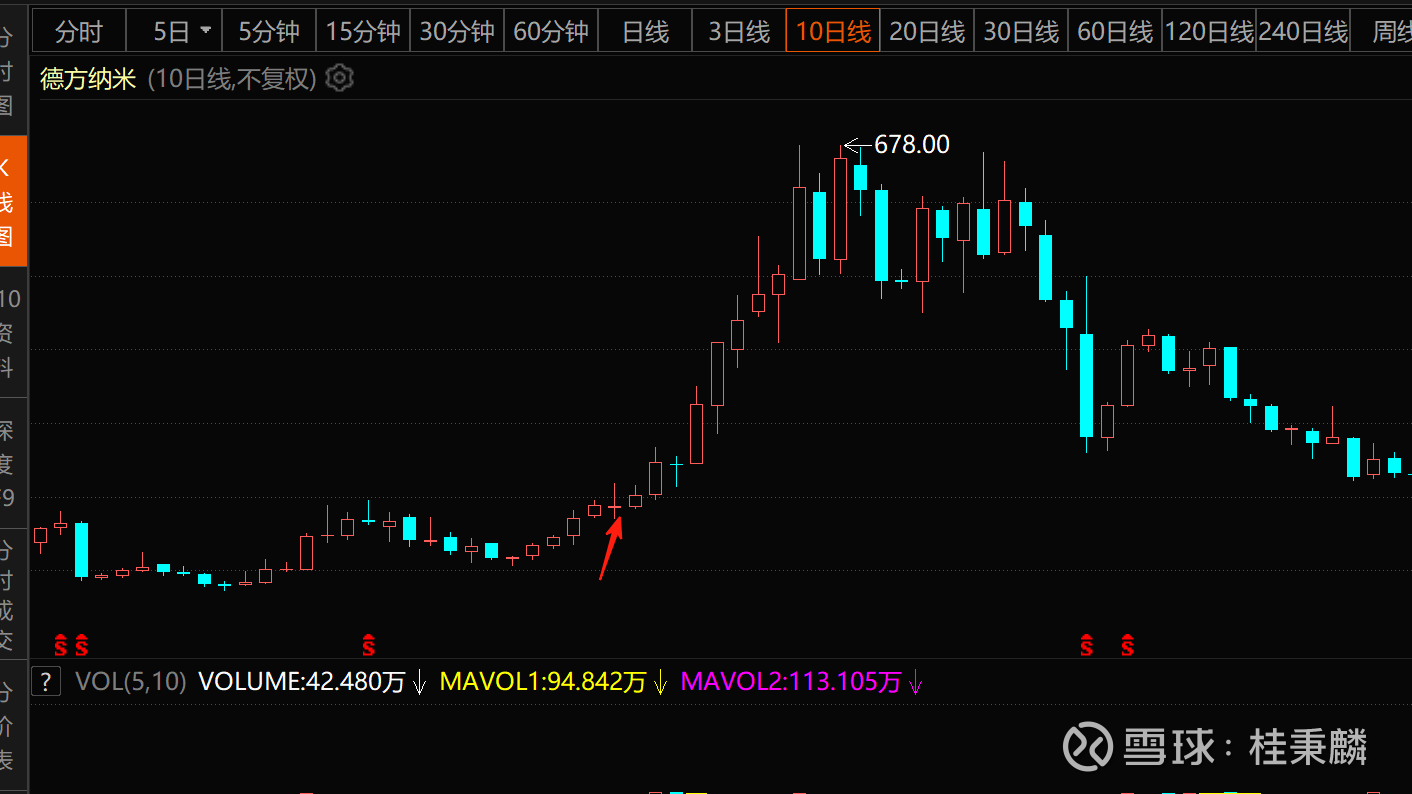Open the 60日线 chart tab
The image size is (1412, 794).
click(x=1115, y=31)
